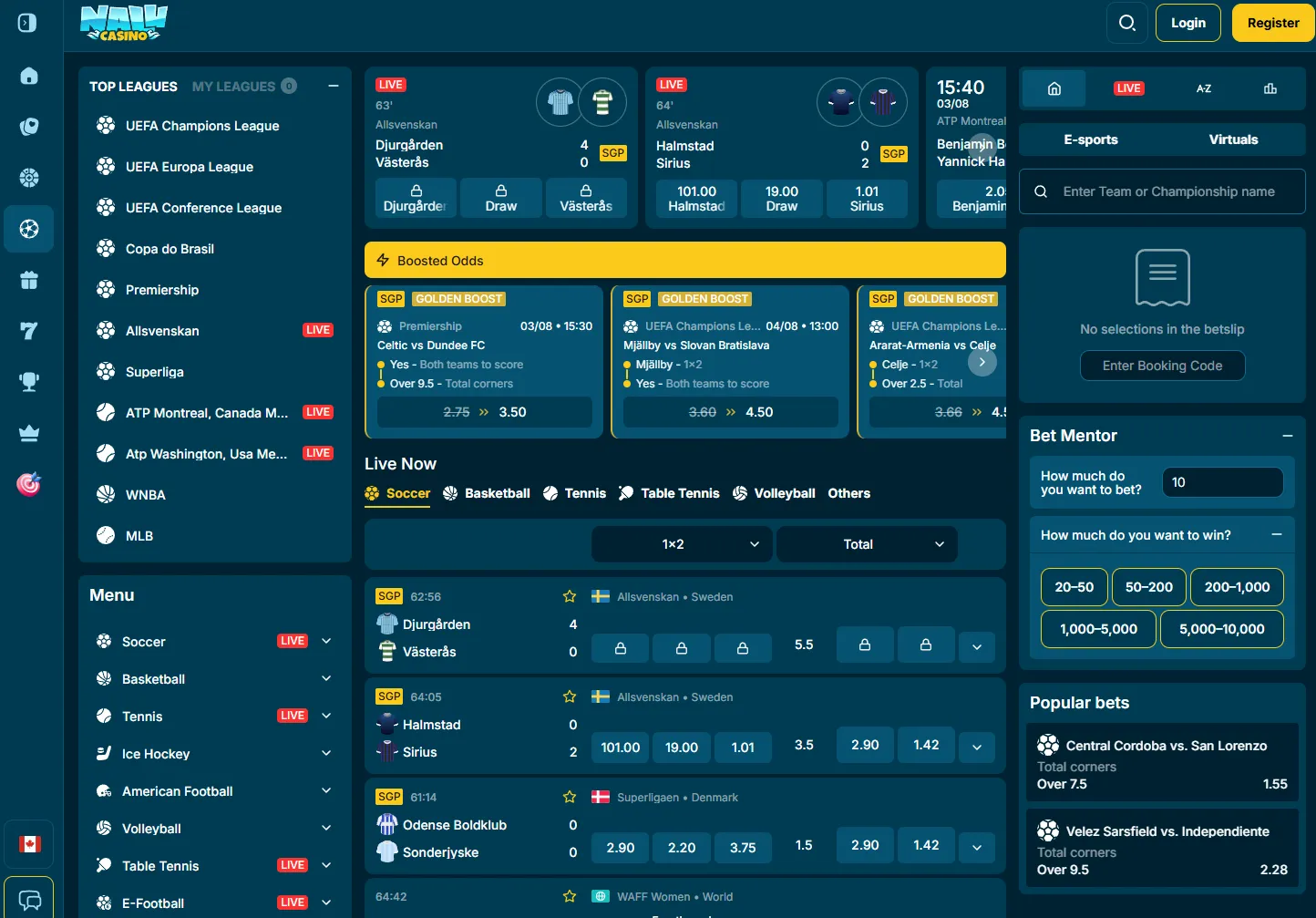Choose the 20–50 win range button

pyautogui.click(x=1074, y=587)
